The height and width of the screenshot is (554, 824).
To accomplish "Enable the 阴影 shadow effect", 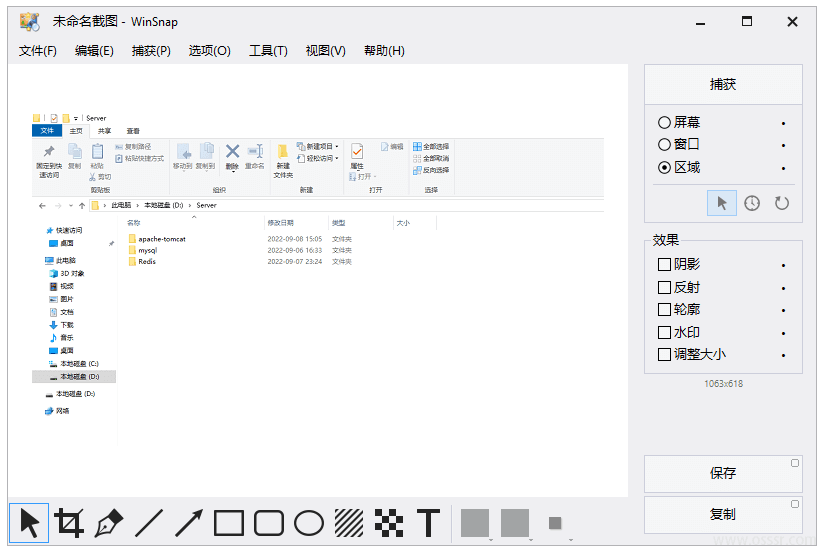I will point(679,264).
